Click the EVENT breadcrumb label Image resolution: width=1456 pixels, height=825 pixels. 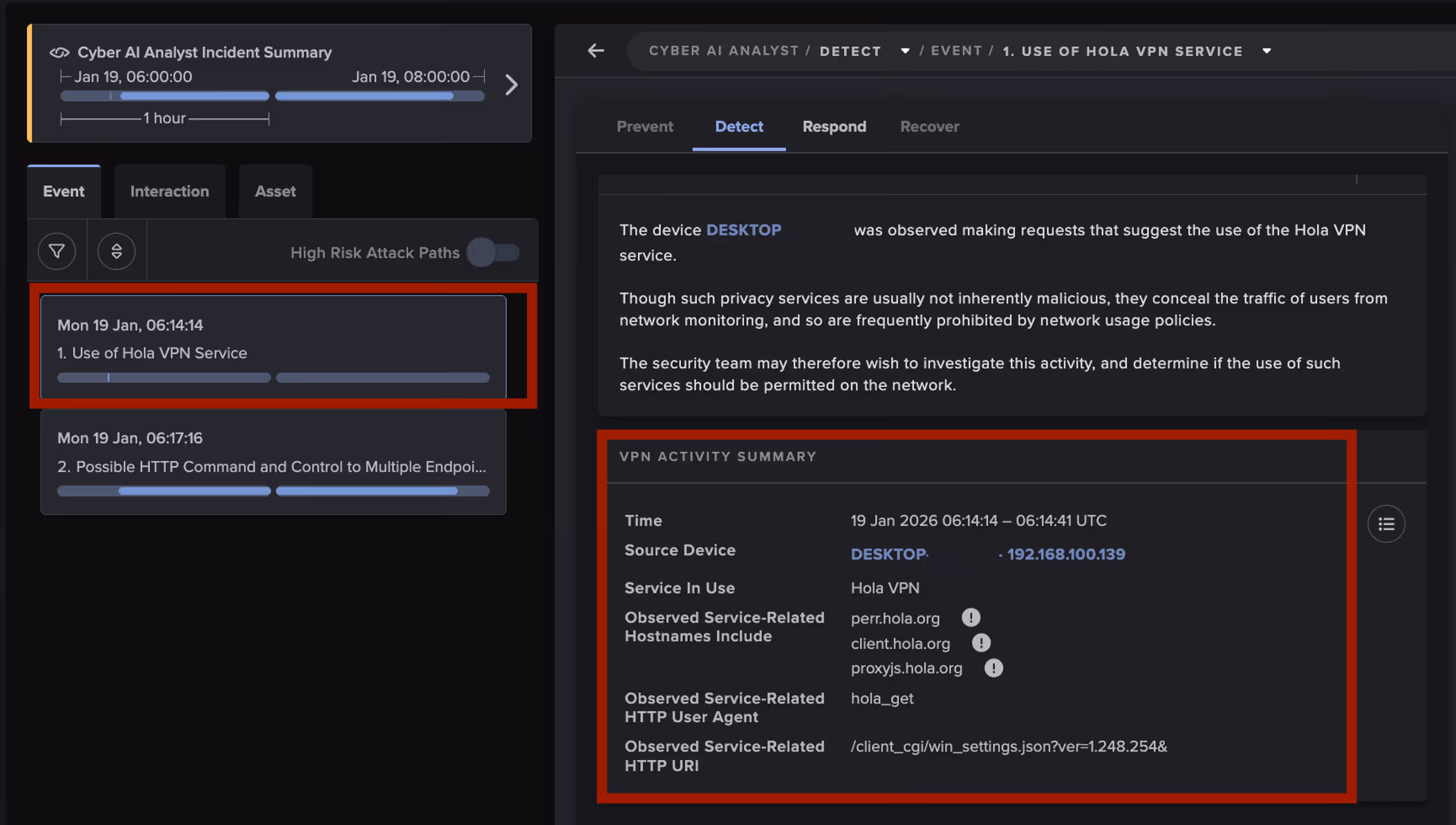point(956,51)
